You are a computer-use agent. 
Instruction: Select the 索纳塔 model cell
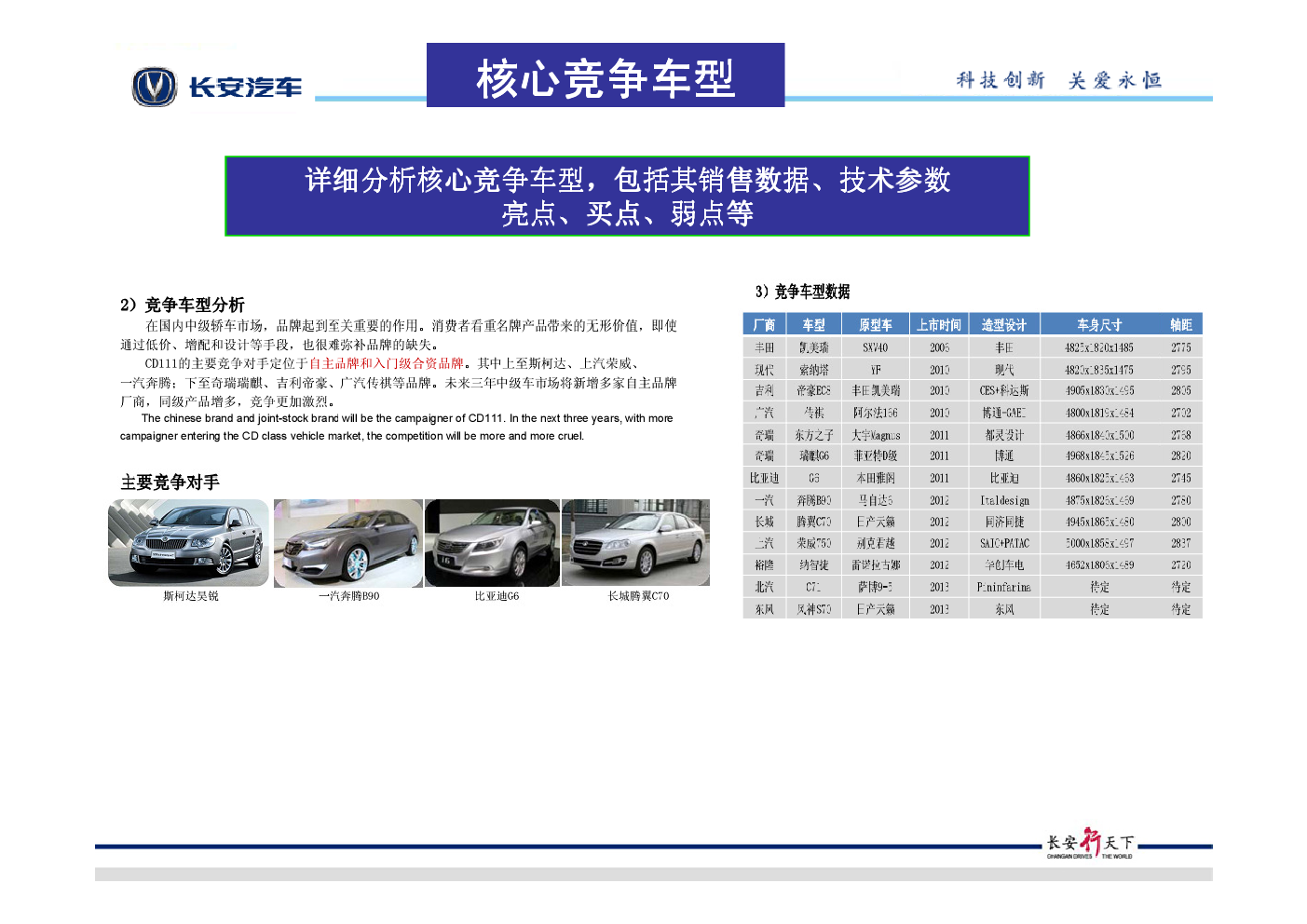click(813, 370)
